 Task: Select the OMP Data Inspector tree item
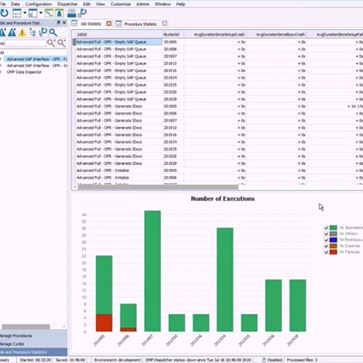[24, 72]
